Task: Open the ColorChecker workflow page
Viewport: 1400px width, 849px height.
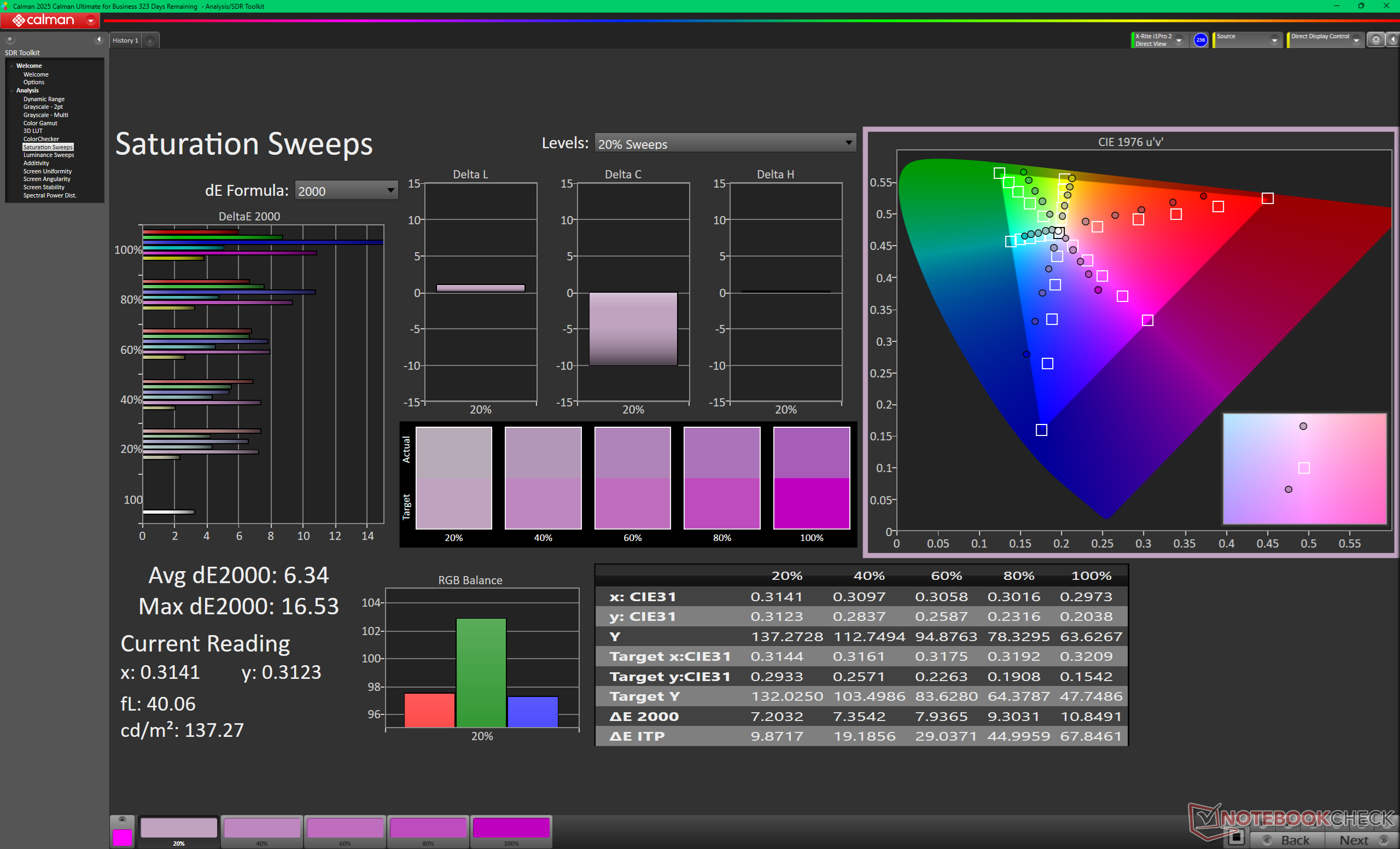Action: 41,138
